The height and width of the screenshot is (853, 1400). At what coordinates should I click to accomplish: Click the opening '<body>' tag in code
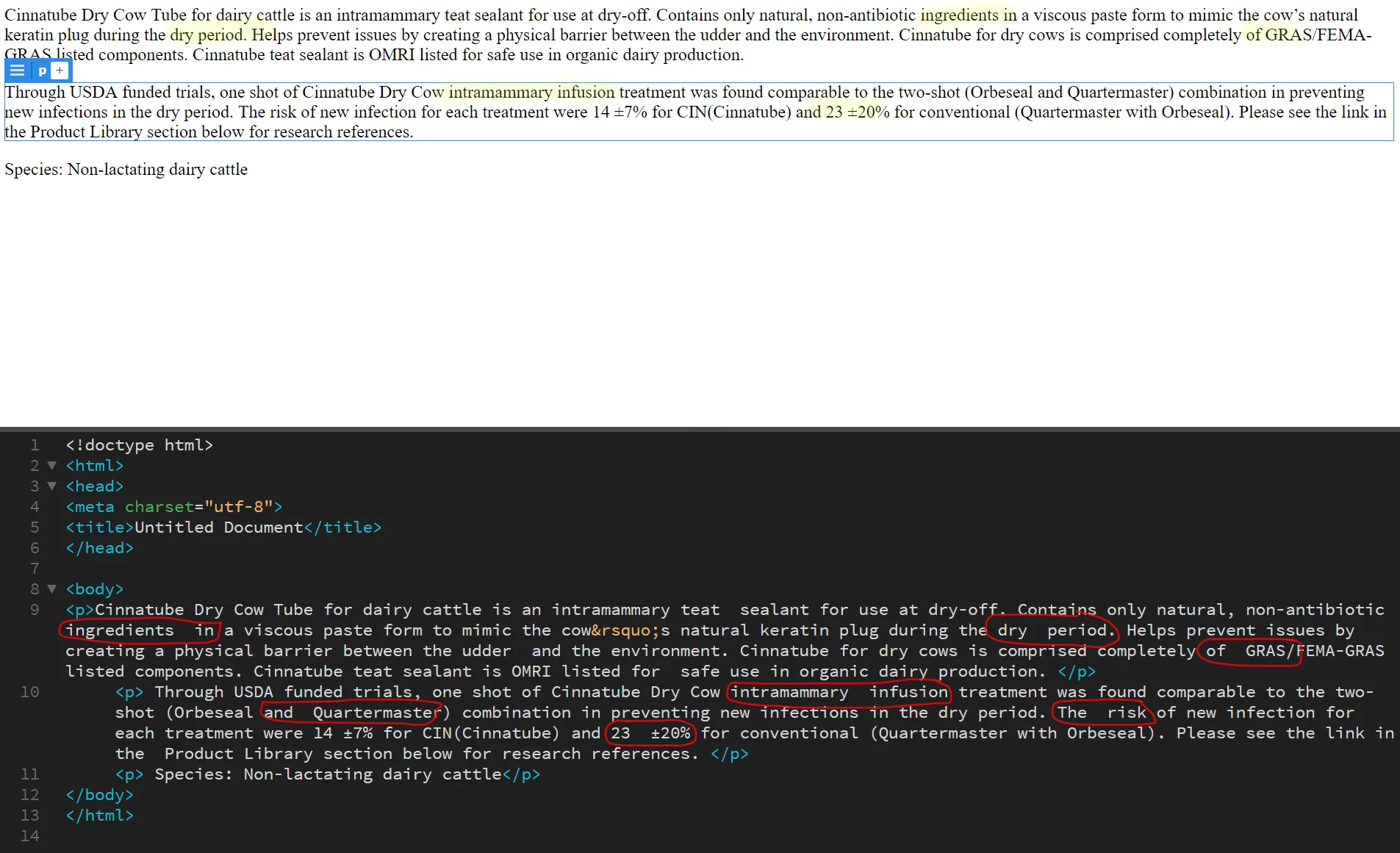(95, 589)
